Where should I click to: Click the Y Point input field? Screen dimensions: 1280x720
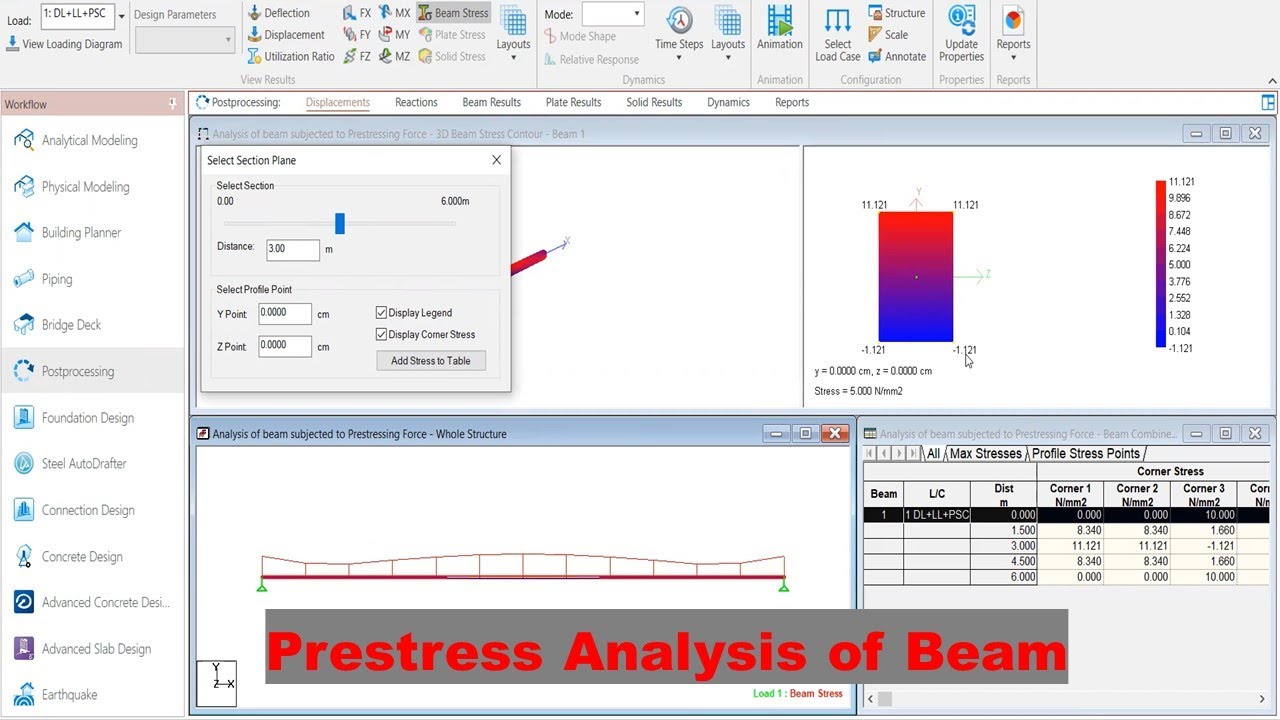point(285,314)
